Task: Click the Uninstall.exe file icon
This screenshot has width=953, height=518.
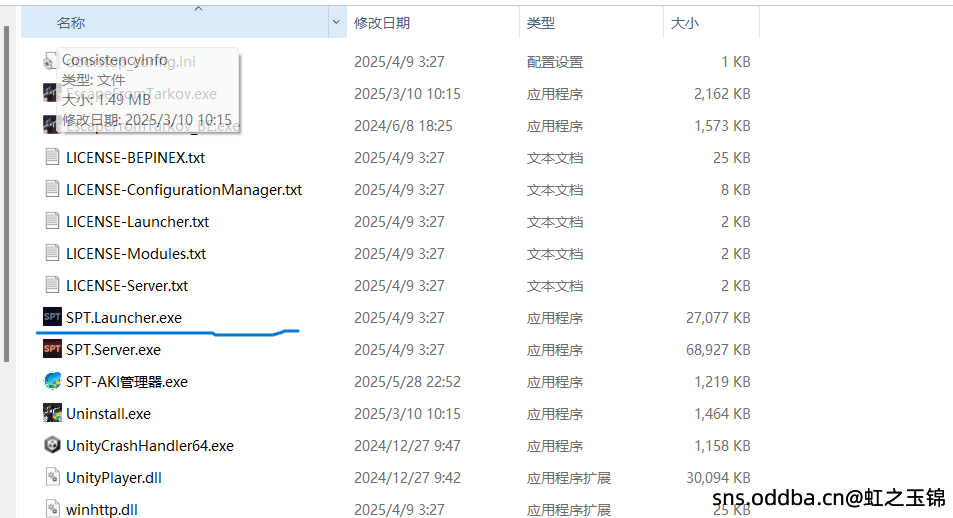Action: click(x=52, y=413)
